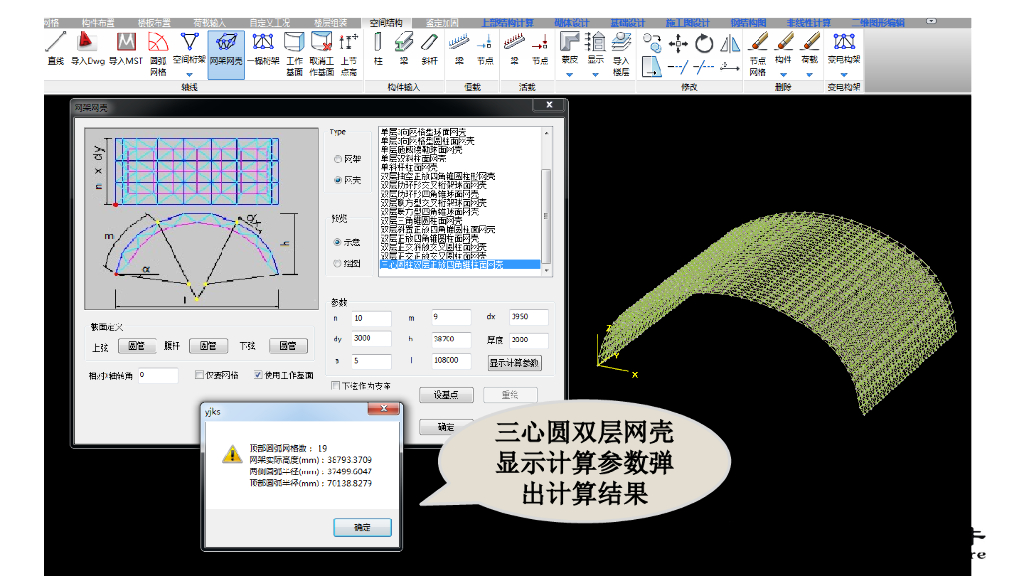This screenshot has height=576, width=1024.
Task: Click the 取消工作基面 icon
Action: click(x=321, y=50)
